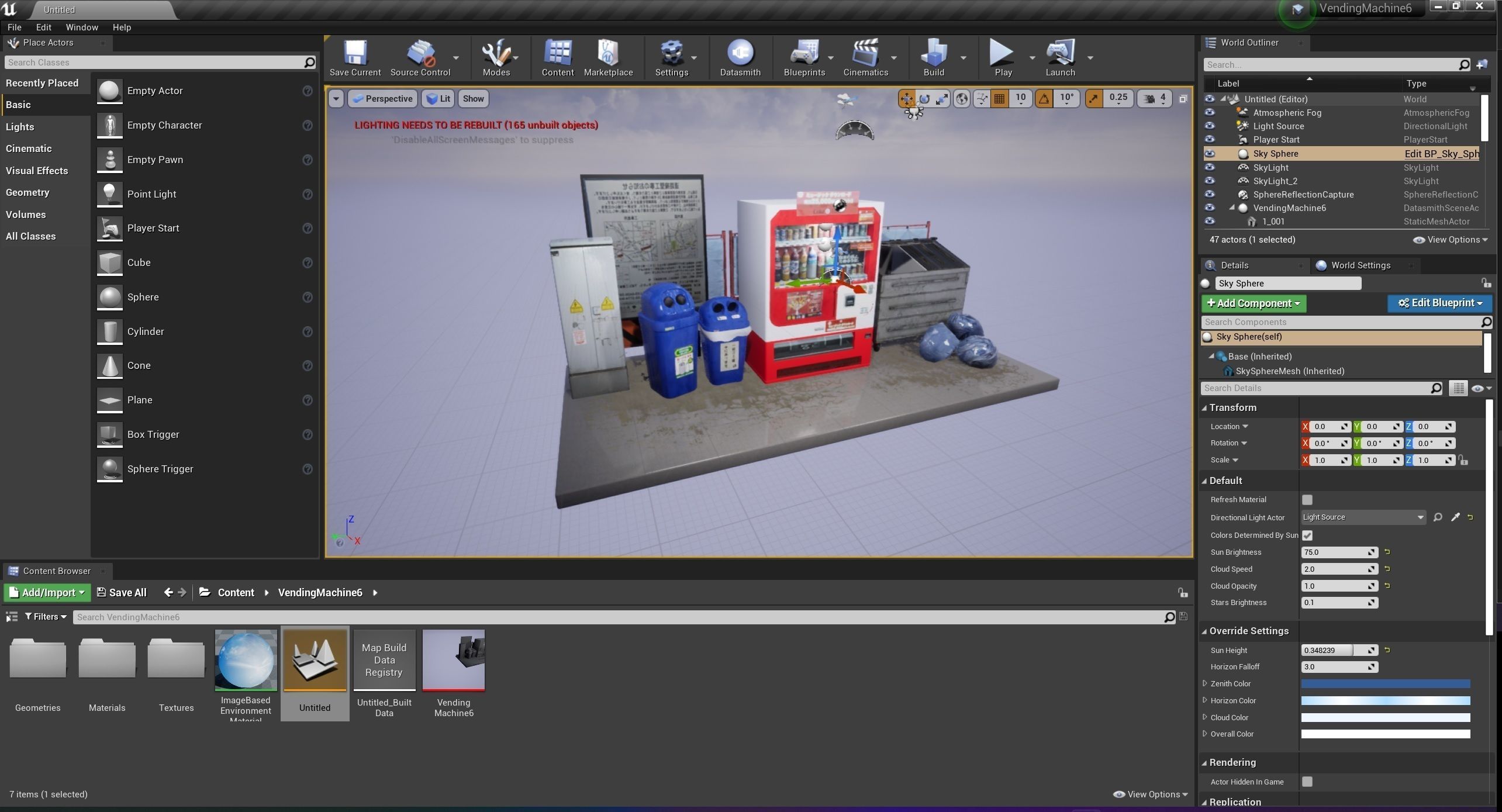Enable Actor Hidden In Game checkbox
Viewport: 1502px width, 812px height.
(x=1307, y=782)
